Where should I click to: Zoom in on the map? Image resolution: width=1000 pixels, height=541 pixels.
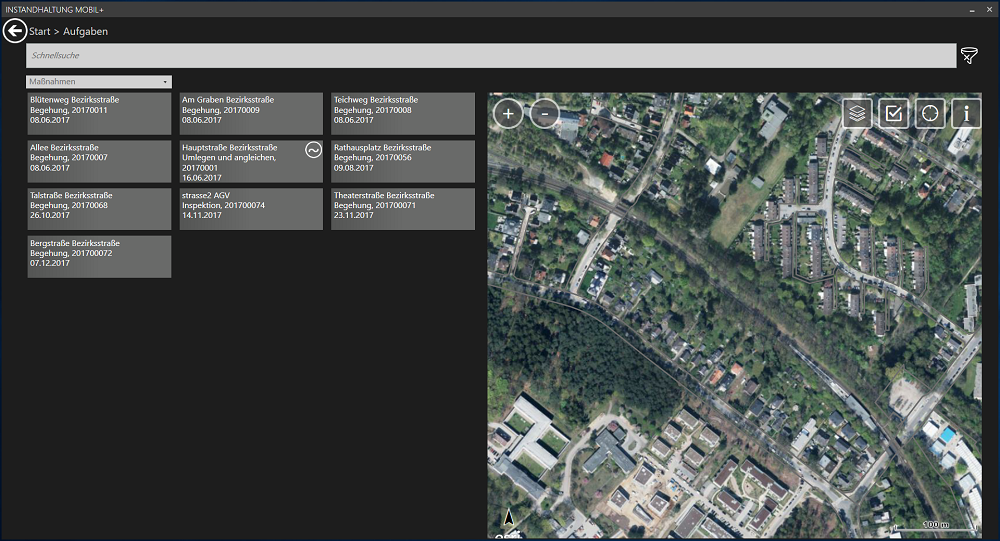pyautogui.click(x=508, y=114)
